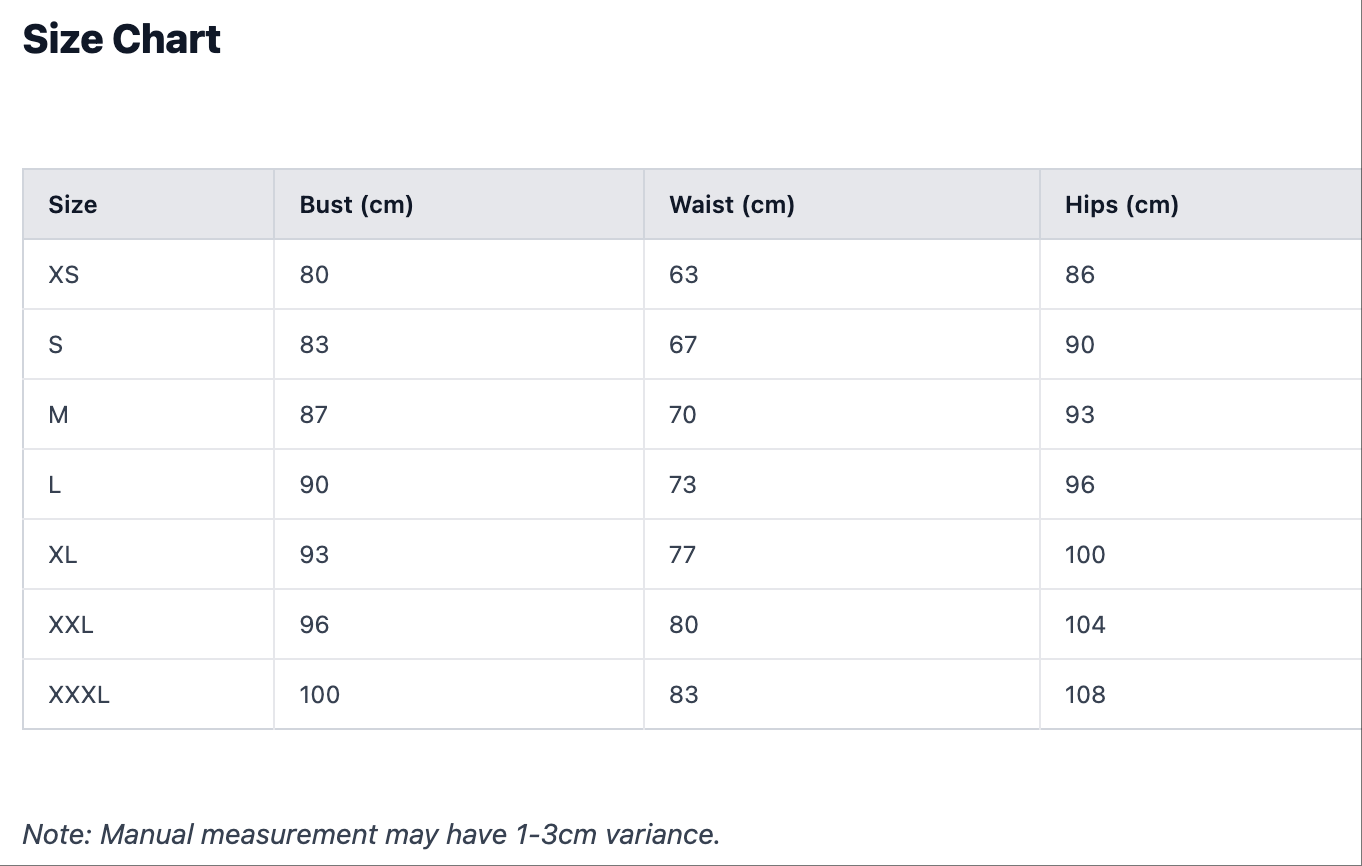Click the XS size row label
Viewport: 1362px width, 866px height.
click(63, 275)
